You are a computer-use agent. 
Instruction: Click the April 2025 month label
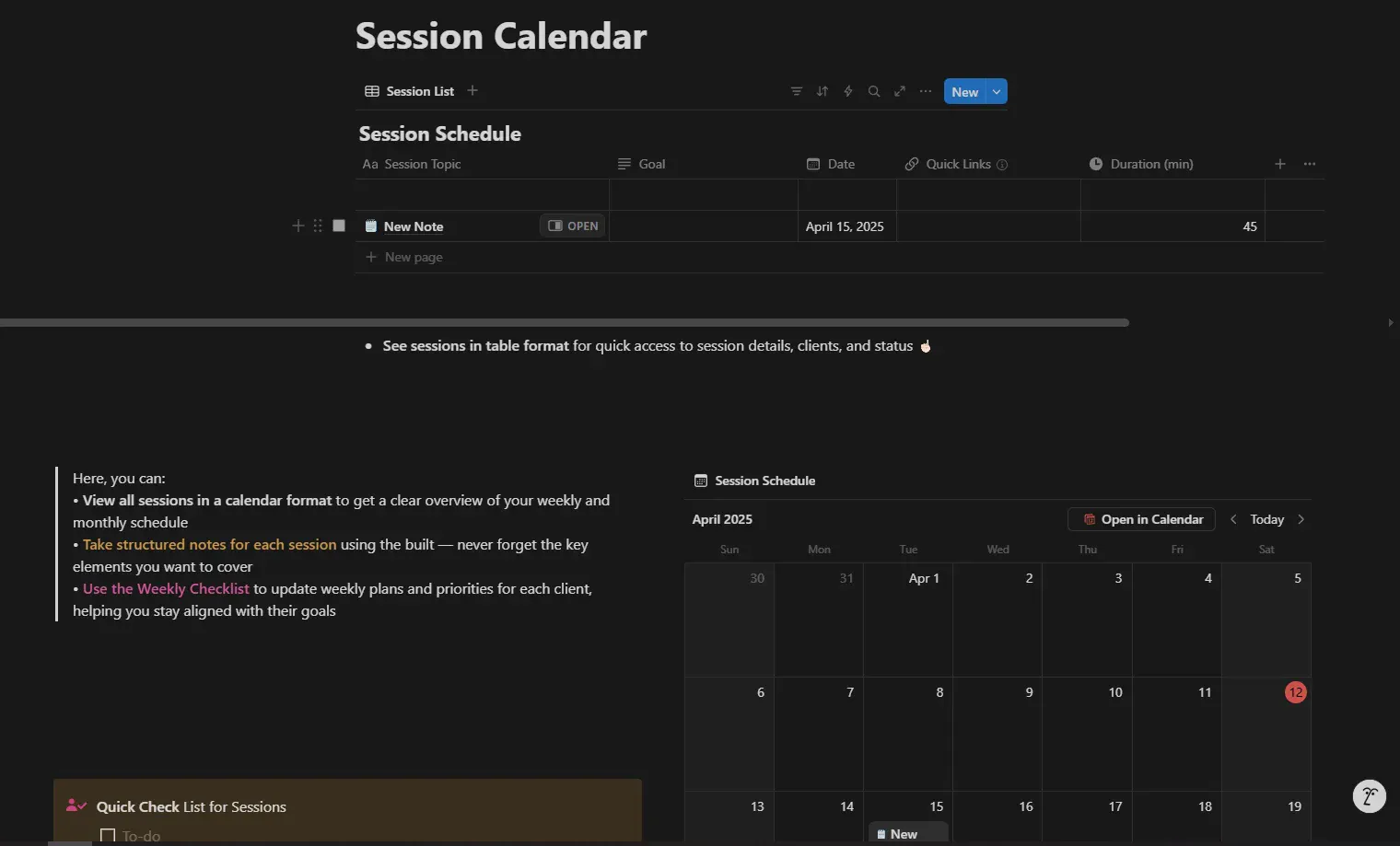pos(722,519)
